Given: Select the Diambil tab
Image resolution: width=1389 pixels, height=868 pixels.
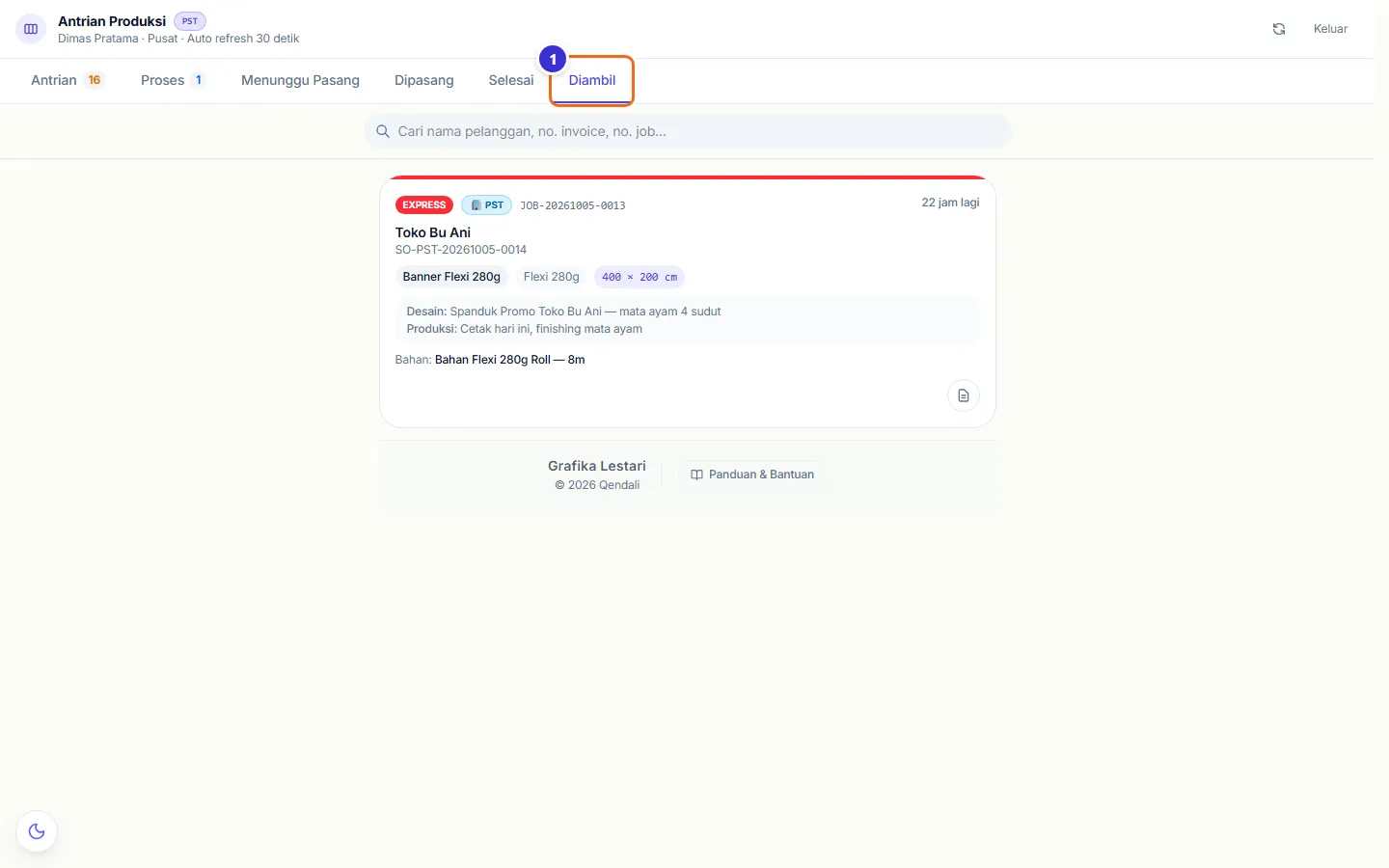Looking at the screenshot, I should tap(592, 80).
